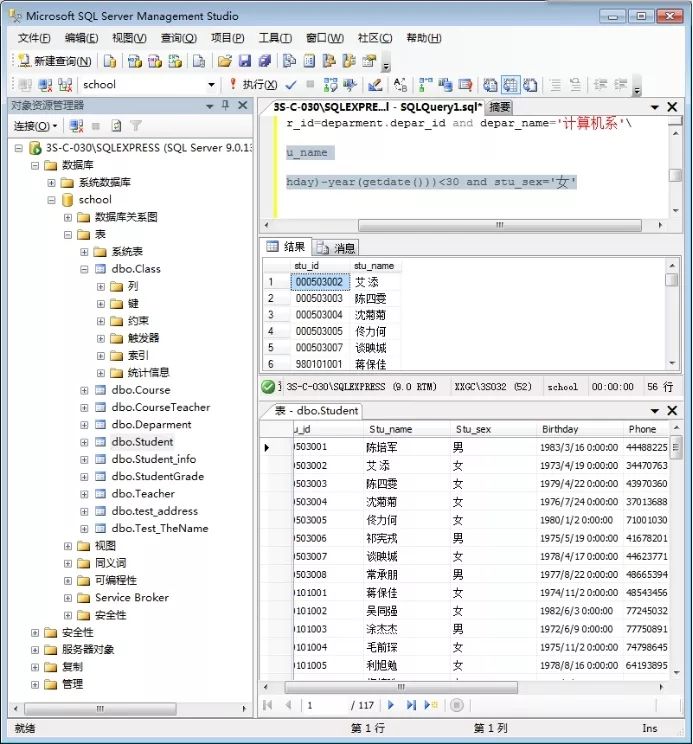The image size is (693, 744).
Task: Click the Cancel executing query stop icon
Action: click(310, 85)
